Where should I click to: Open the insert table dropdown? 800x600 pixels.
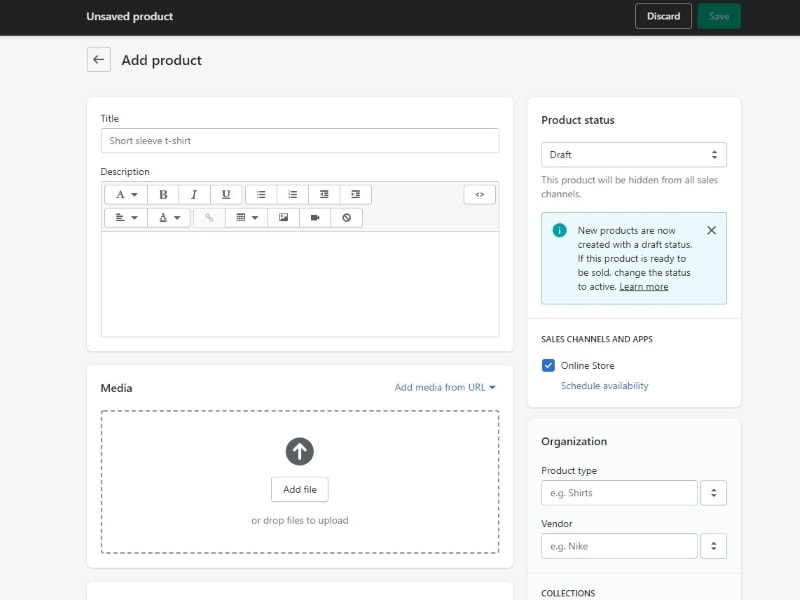pyautogui.click(x=246, y=217)
